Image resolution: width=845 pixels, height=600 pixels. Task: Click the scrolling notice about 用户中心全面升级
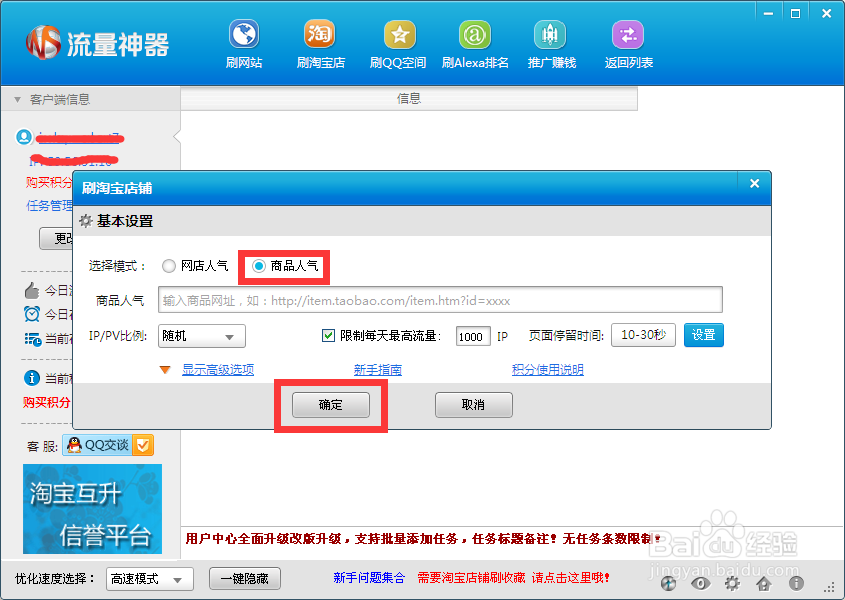pos(423,539)
